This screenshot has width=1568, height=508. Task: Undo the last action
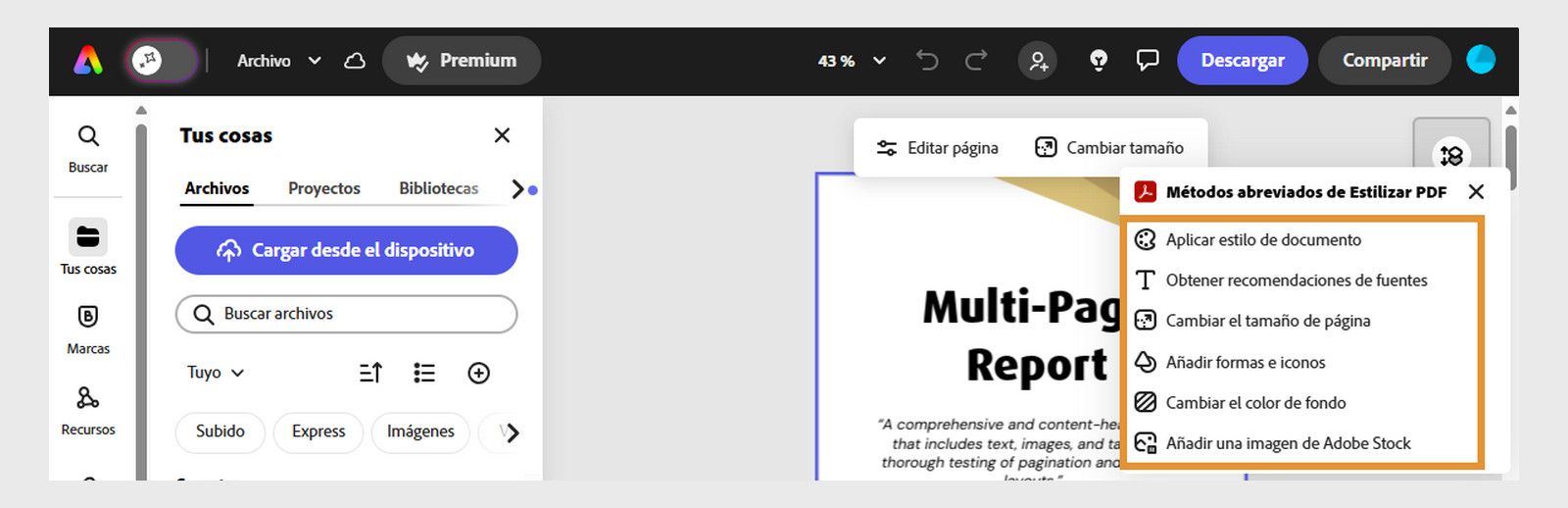pos(927,61)
